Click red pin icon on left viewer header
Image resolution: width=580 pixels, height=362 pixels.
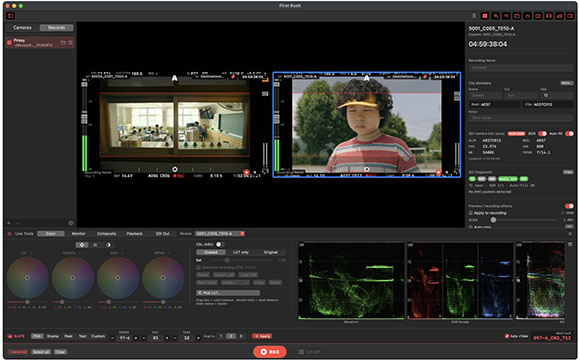coord(233,77)
